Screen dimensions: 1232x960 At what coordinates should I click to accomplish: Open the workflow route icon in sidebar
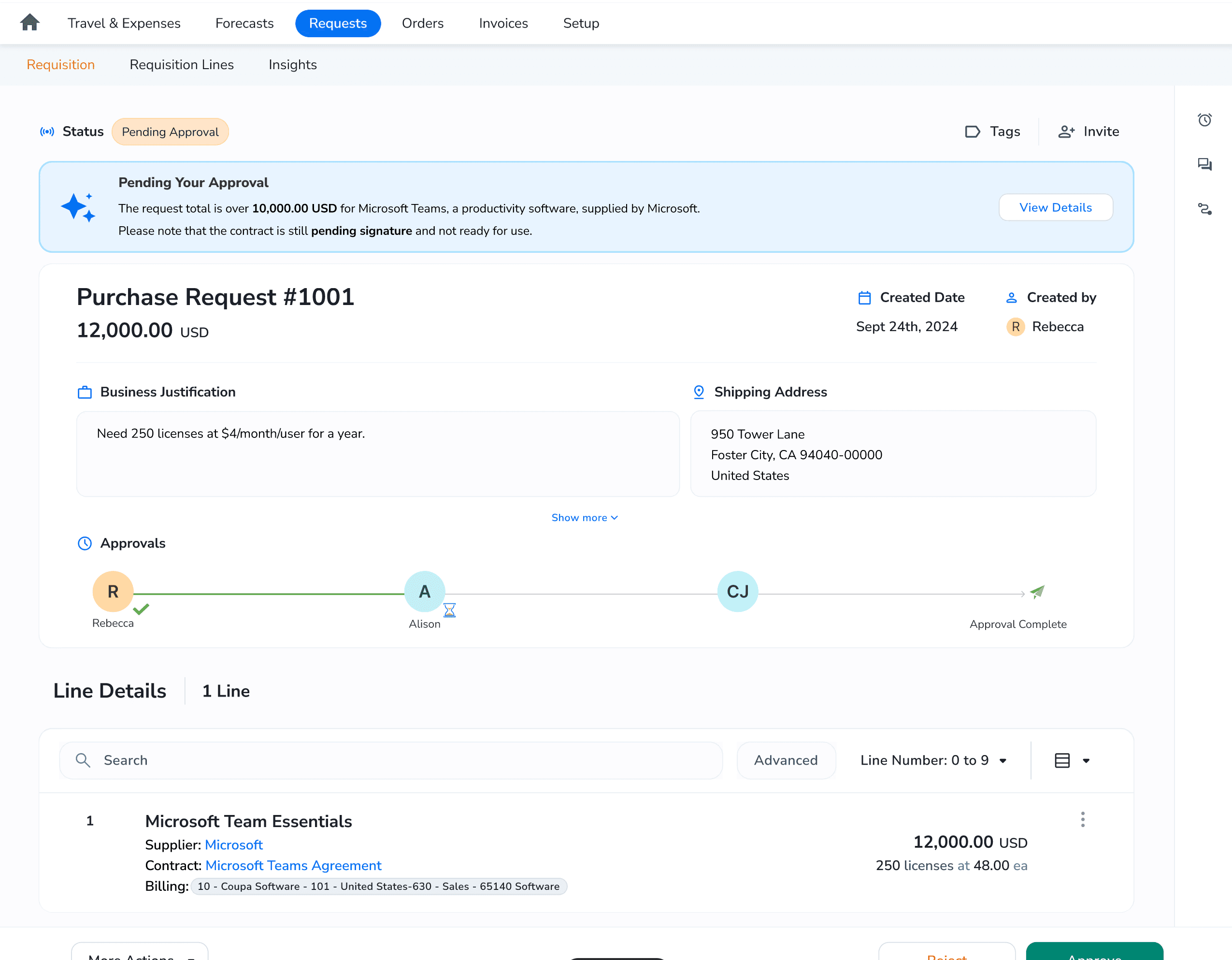[1204, 209]
